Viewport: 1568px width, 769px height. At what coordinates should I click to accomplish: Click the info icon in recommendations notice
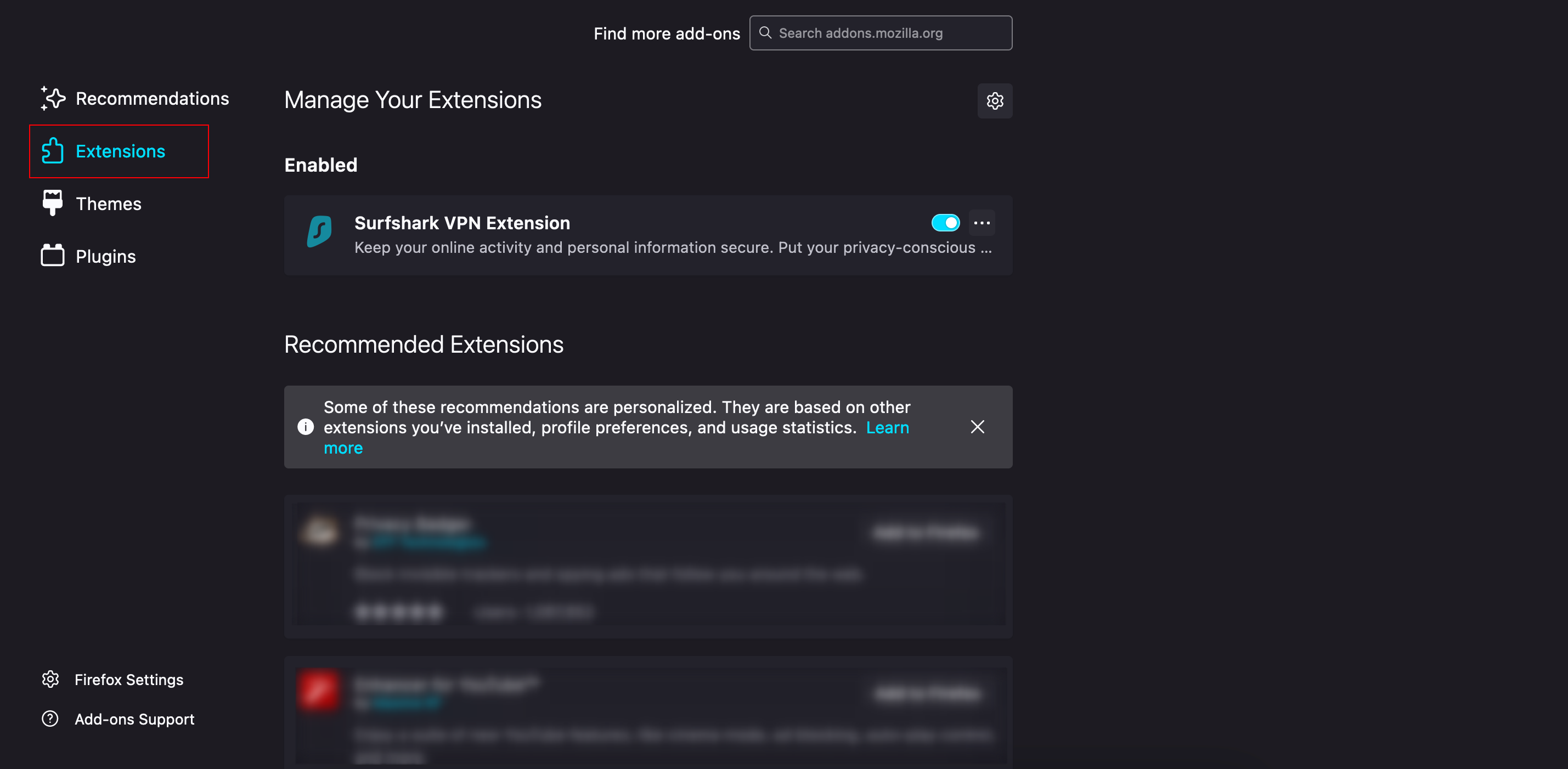[306, 427]
